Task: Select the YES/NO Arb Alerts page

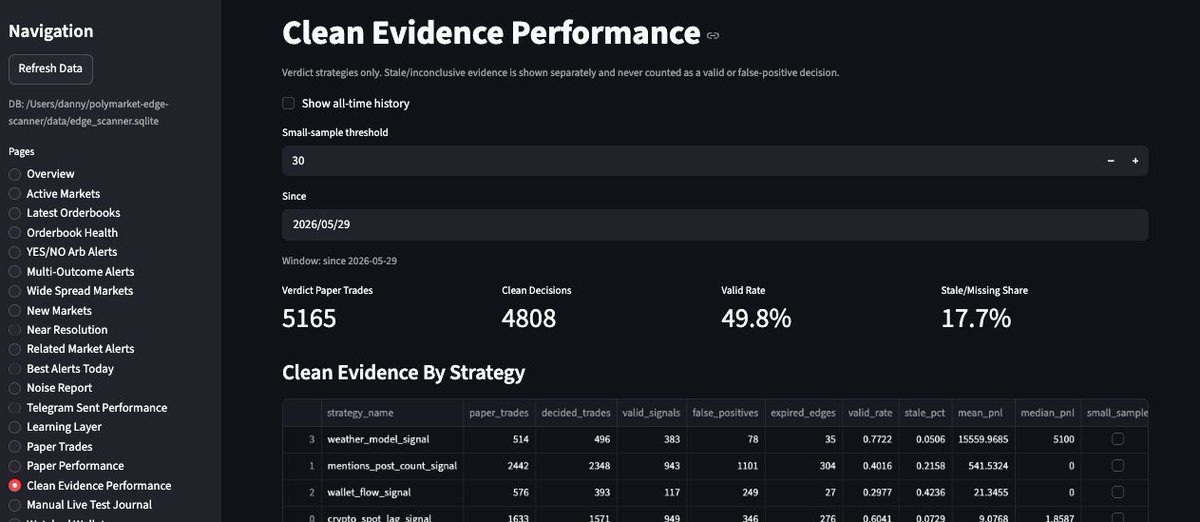Action: (62, 252)
